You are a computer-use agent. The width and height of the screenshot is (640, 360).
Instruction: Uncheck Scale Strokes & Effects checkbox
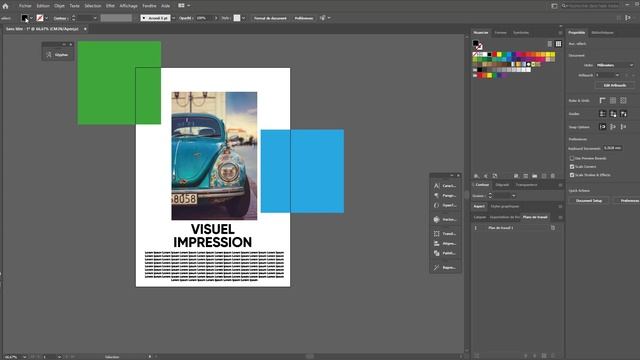coord(572,175)
